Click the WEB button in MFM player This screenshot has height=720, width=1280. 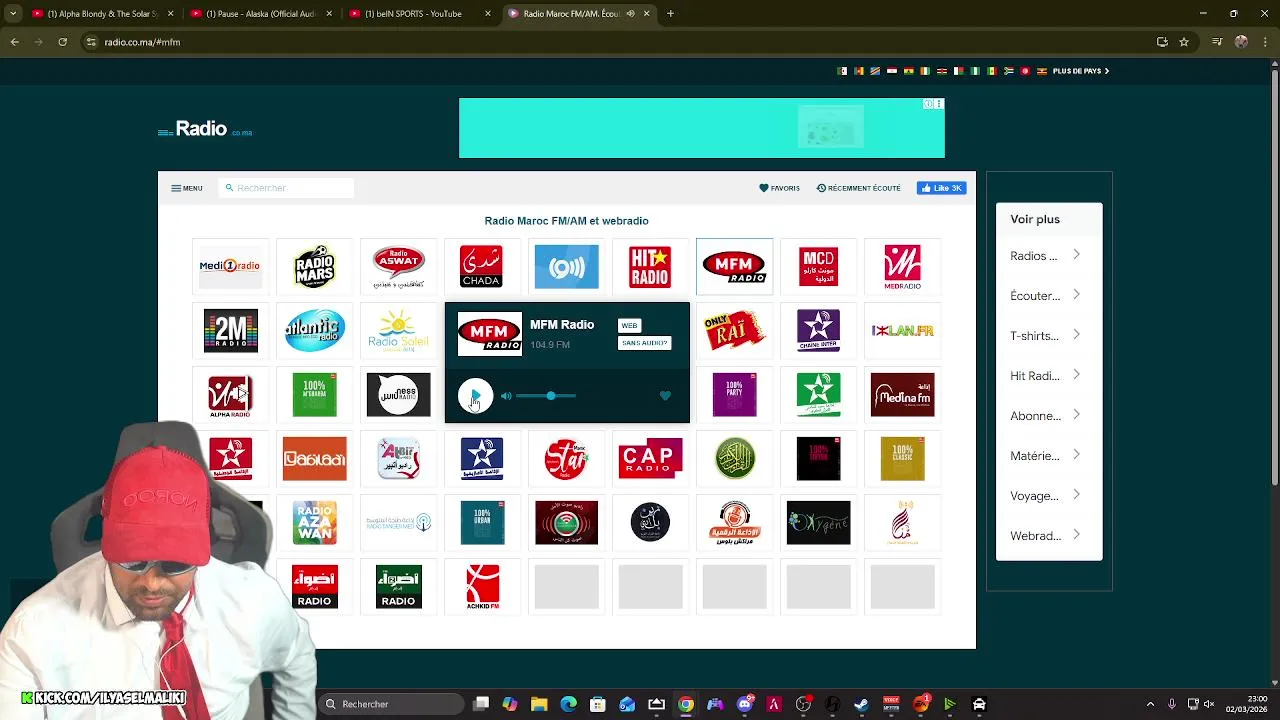click(x=629, y=325)
